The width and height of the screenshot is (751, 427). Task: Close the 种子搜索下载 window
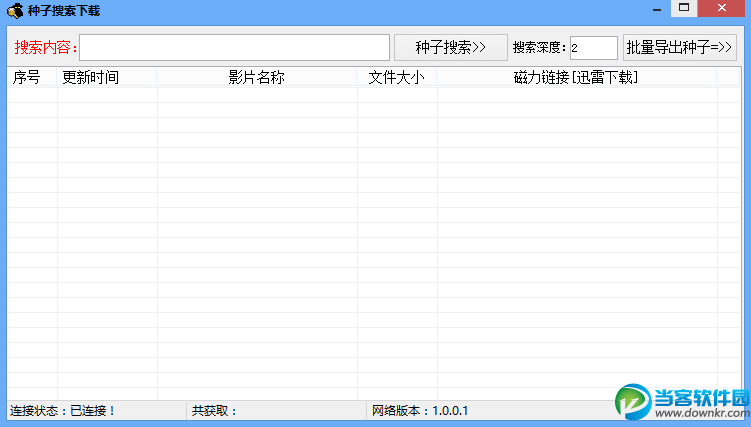[x=722, y=8]
